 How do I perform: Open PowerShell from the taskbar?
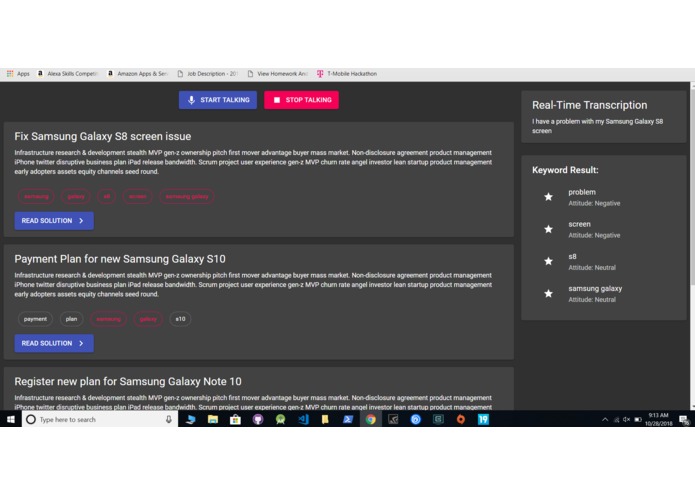[x=348, y=419]
